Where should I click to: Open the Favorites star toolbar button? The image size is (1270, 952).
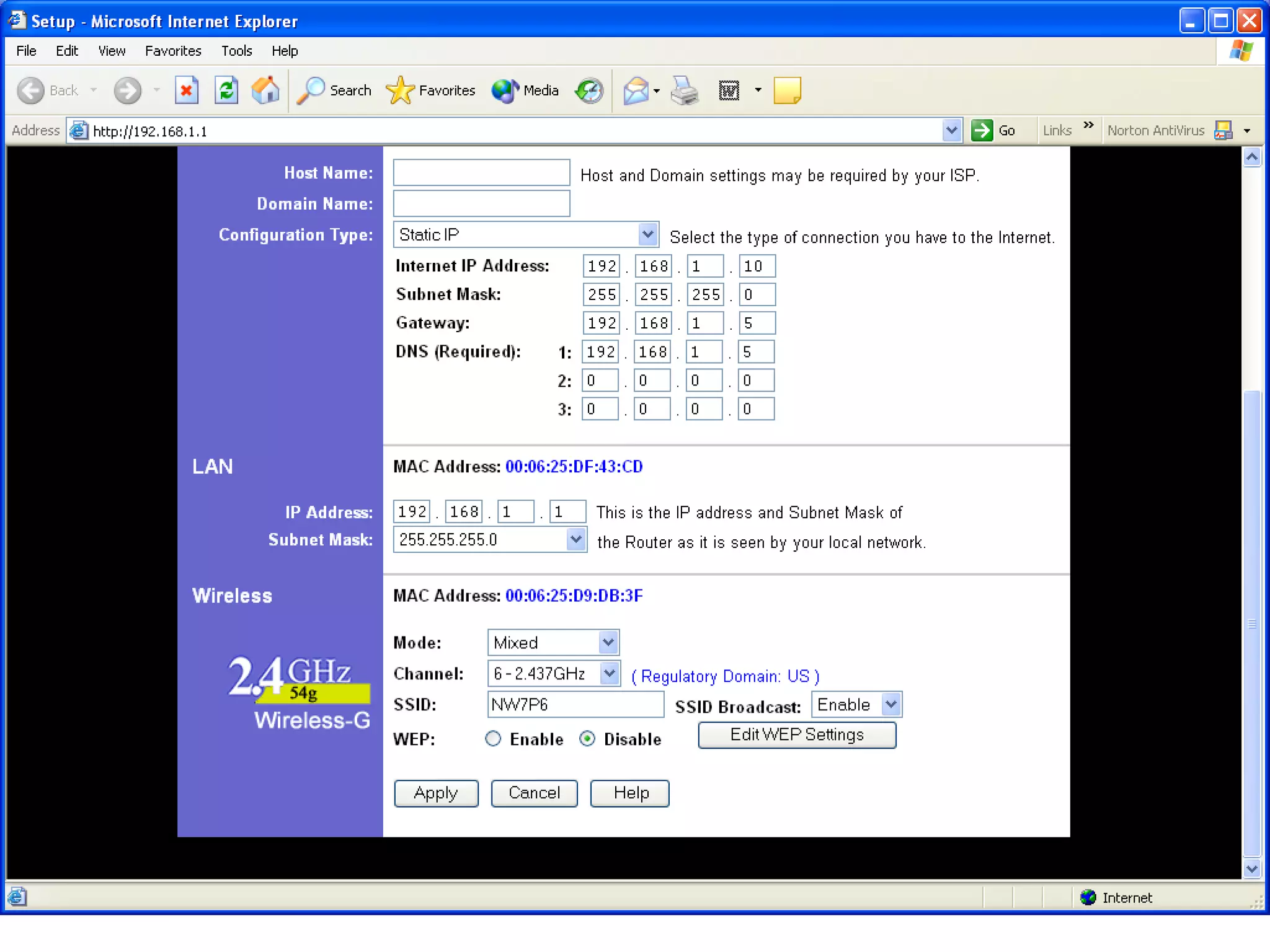point(430,91)
